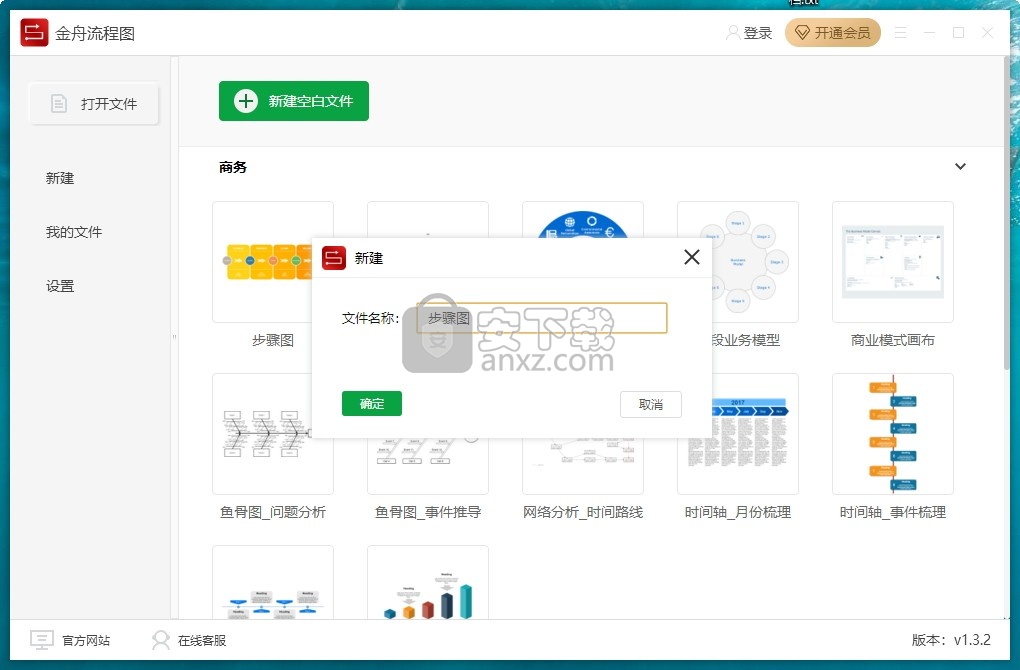The height and width of the screenshot is (670, 1020).
Task: Click 取消 to cancel the dialog
Action: pos(651,404)
